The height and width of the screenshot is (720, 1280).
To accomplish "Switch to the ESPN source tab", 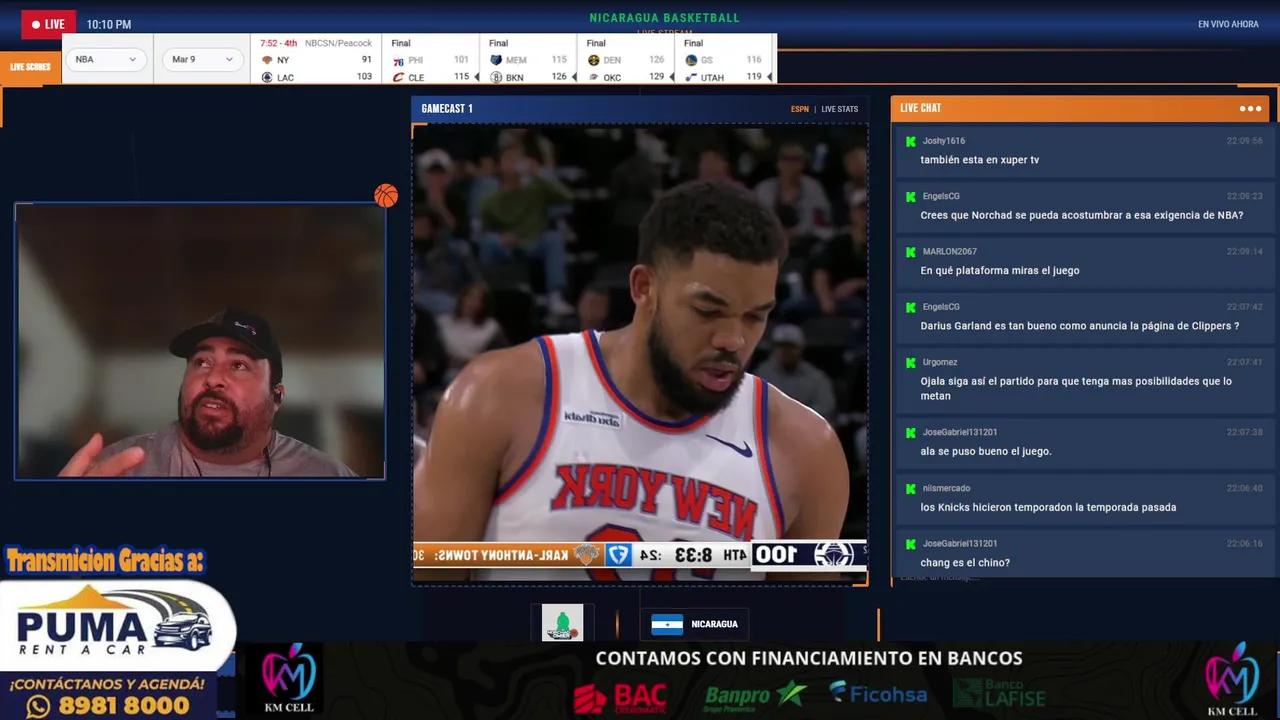I will pos(800,109).
